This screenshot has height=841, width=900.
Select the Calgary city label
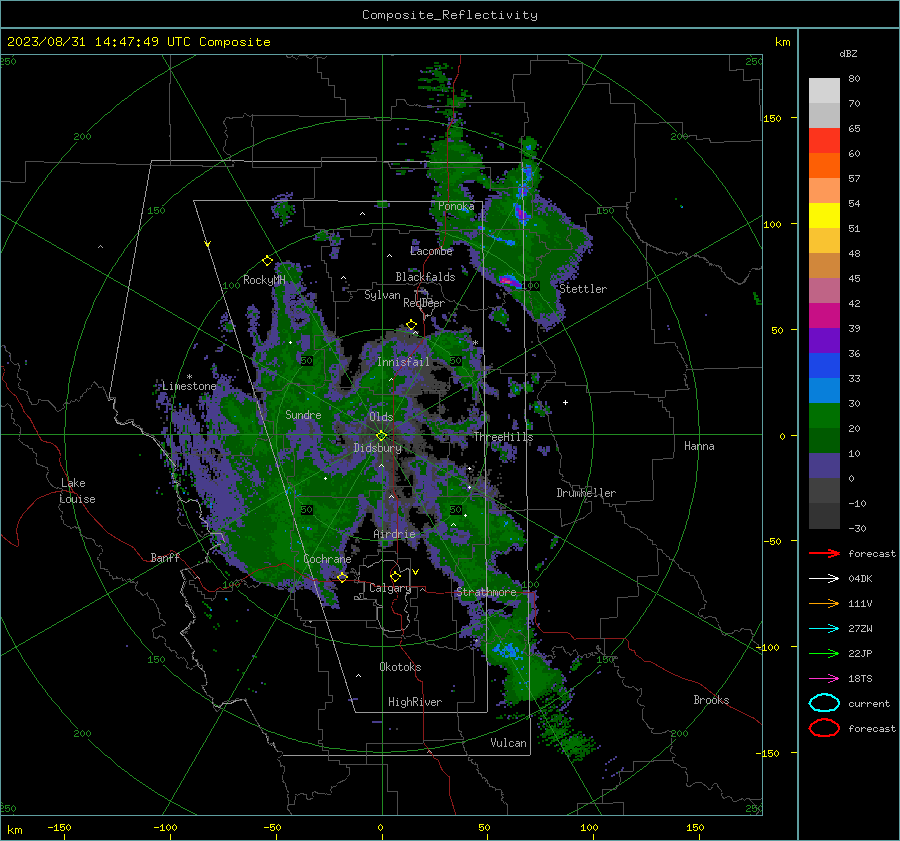pyautogui.click(x=390, y=588)
